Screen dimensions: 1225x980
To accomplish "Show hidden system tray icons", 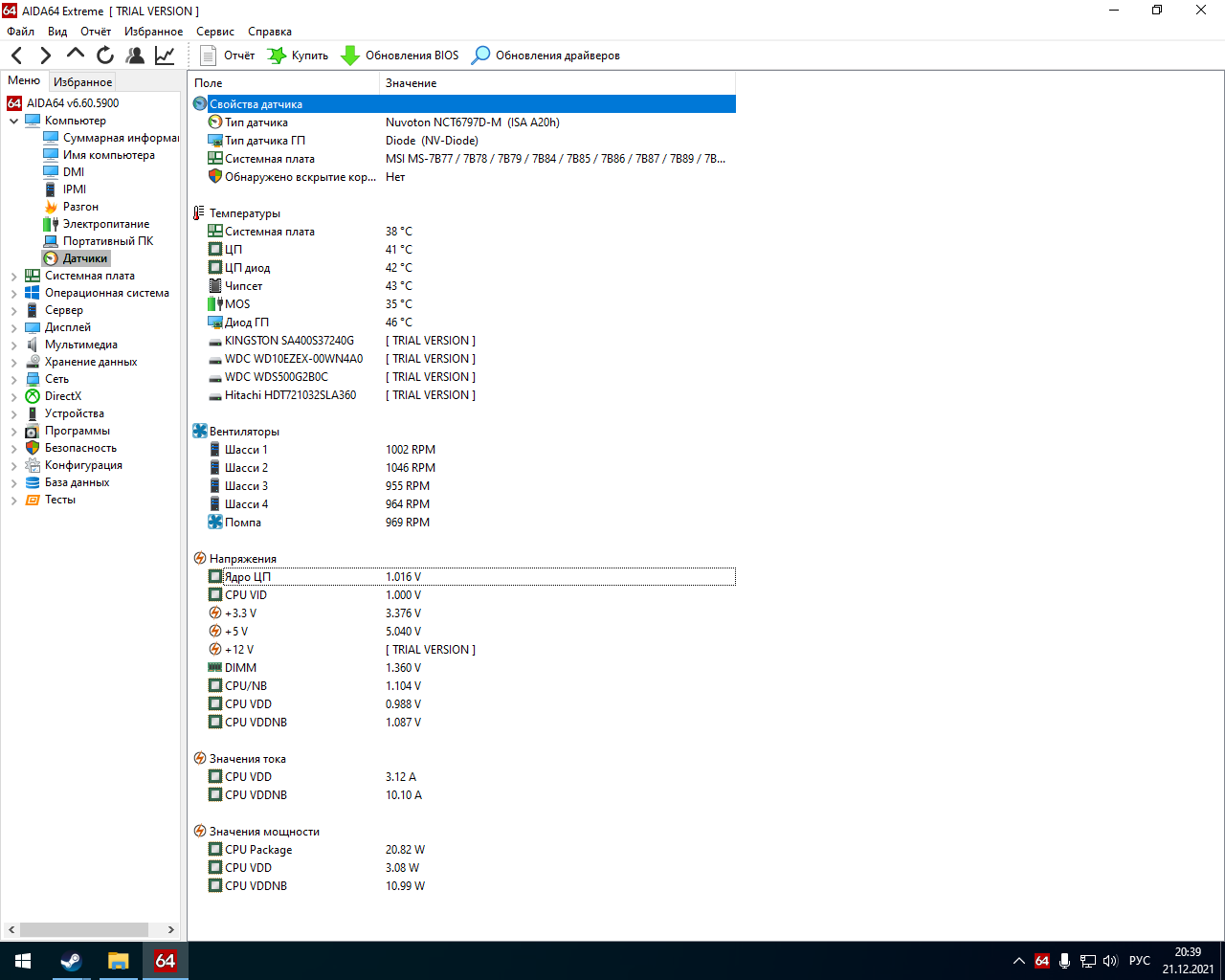I will 1018,961.
